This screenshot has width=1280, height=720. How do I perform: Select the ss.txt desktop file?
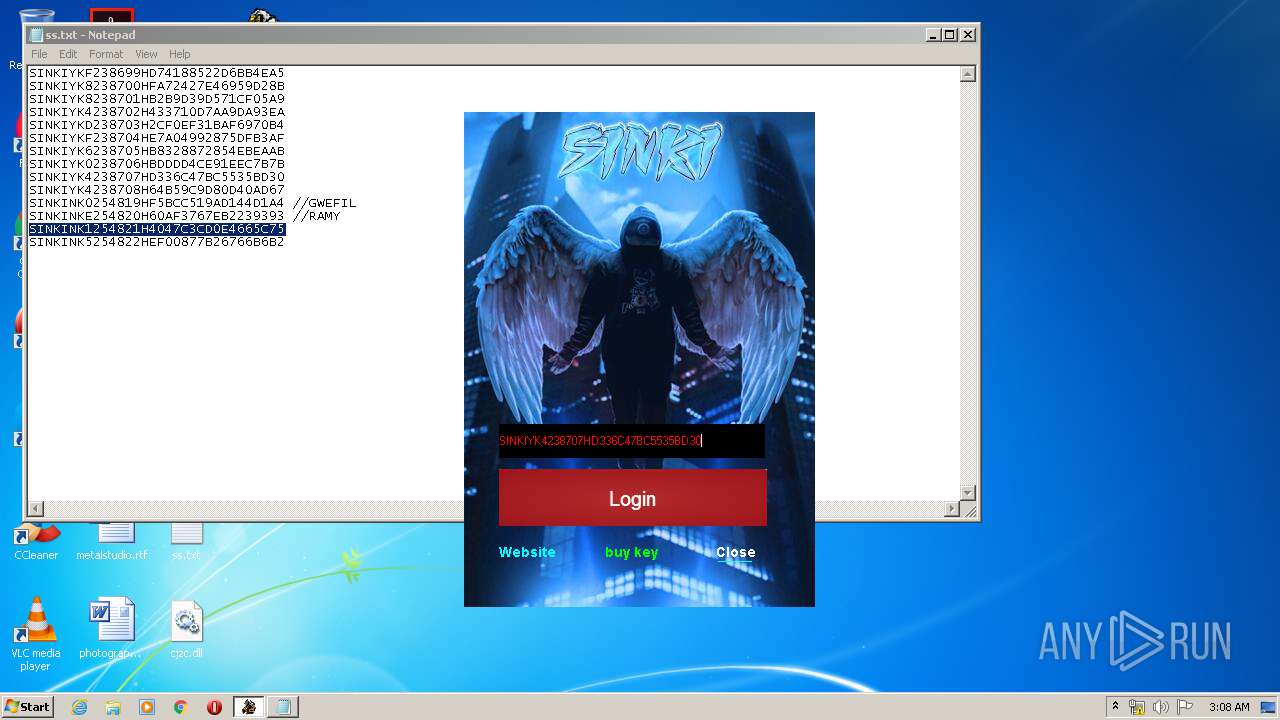[x=186, y=541]
